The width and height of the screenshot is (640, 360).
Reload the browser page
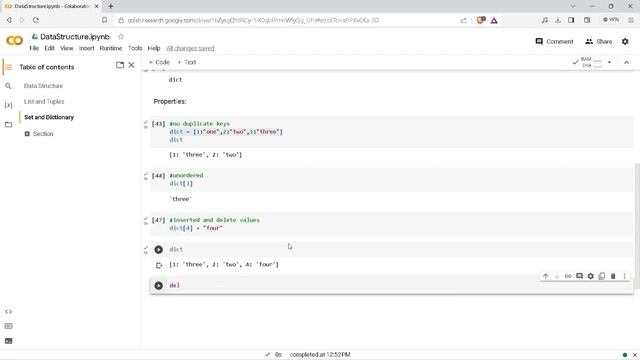click(x=36, y=20)
